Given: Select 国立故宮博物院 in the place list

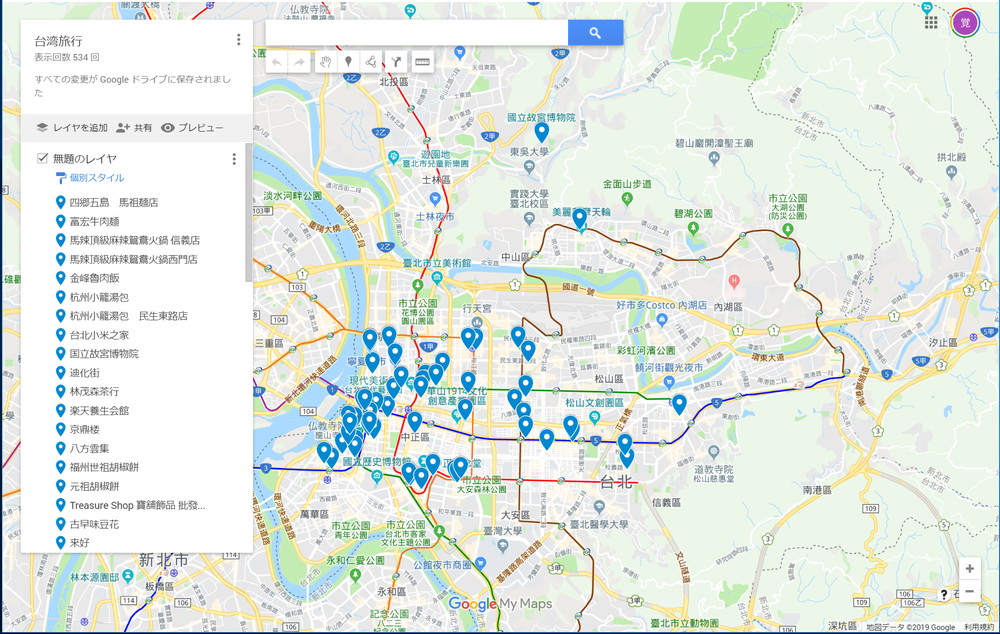Looking at the screenshot, I should (104, 354).
